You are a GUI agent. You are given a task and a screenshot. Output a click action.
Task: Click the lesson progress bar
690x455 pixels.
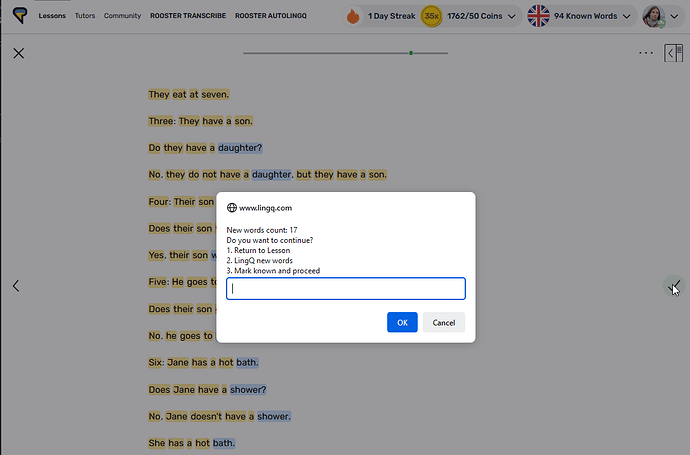click(x=345, y=53)
